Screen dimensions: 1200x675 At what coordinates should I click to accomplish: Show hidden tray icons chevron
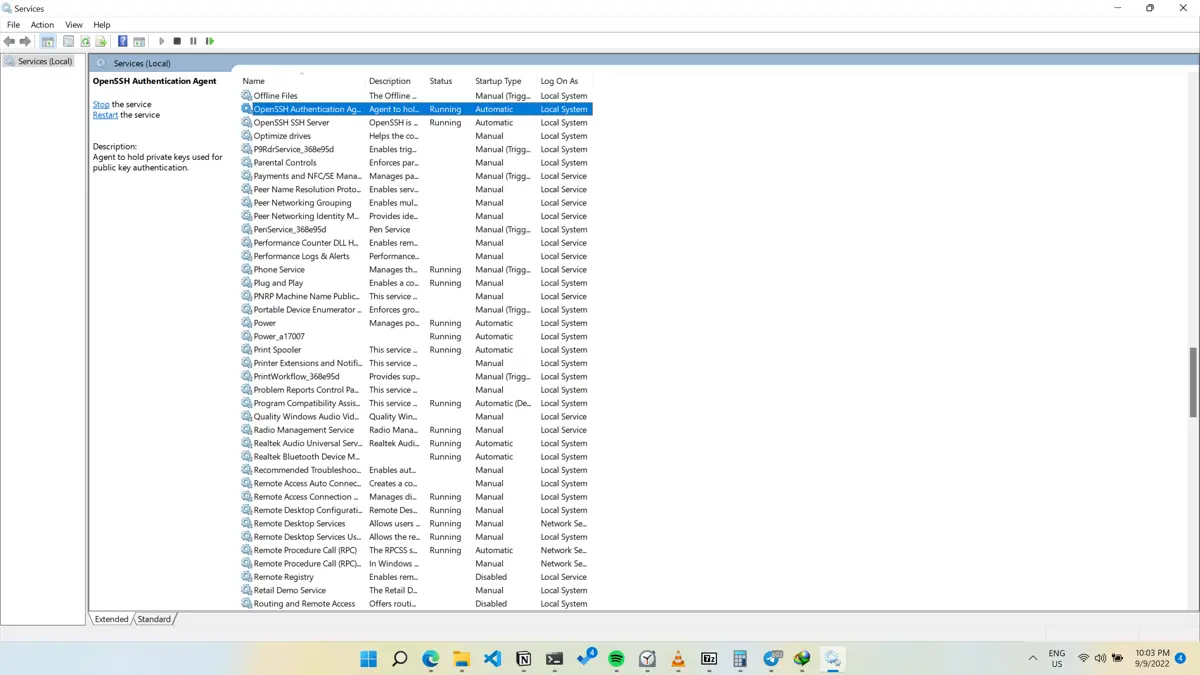tap(1033, 658)
